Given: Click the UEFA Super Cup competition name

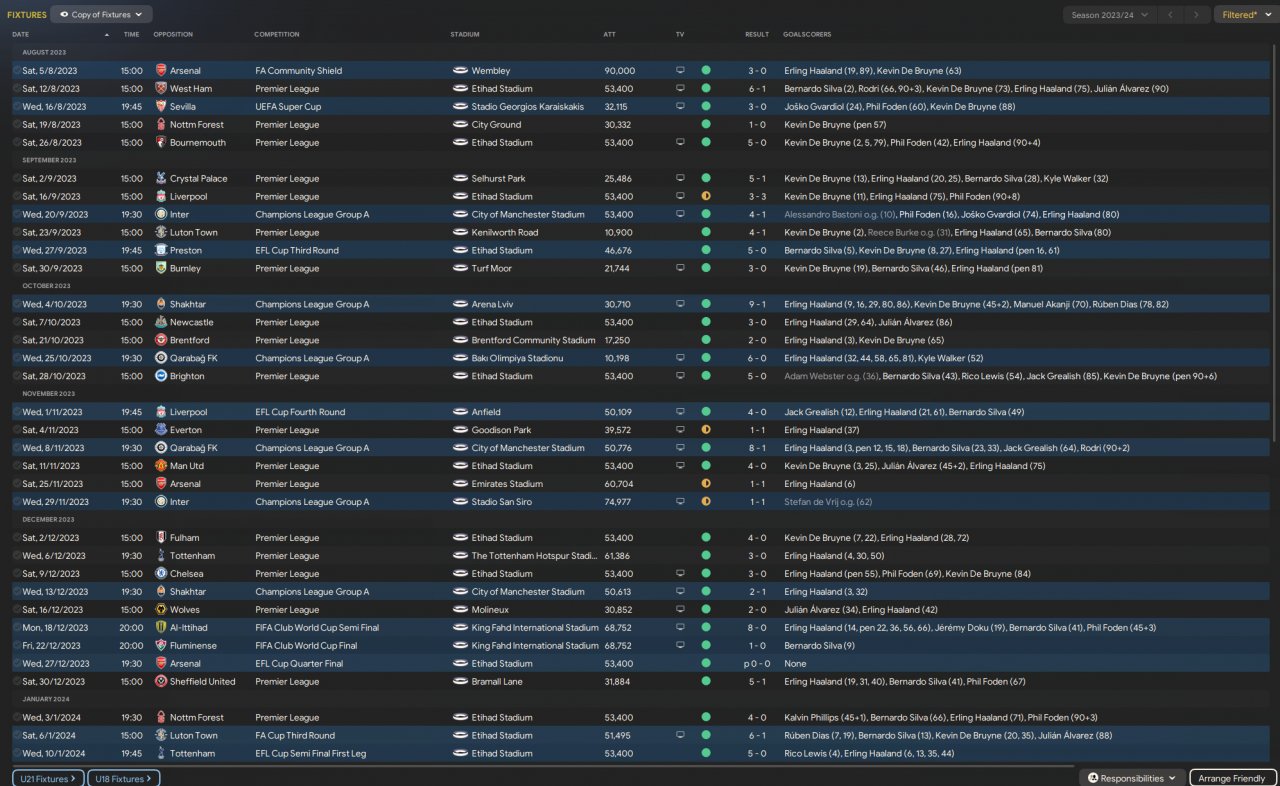Looking at the screenshot, I should 288,107.
